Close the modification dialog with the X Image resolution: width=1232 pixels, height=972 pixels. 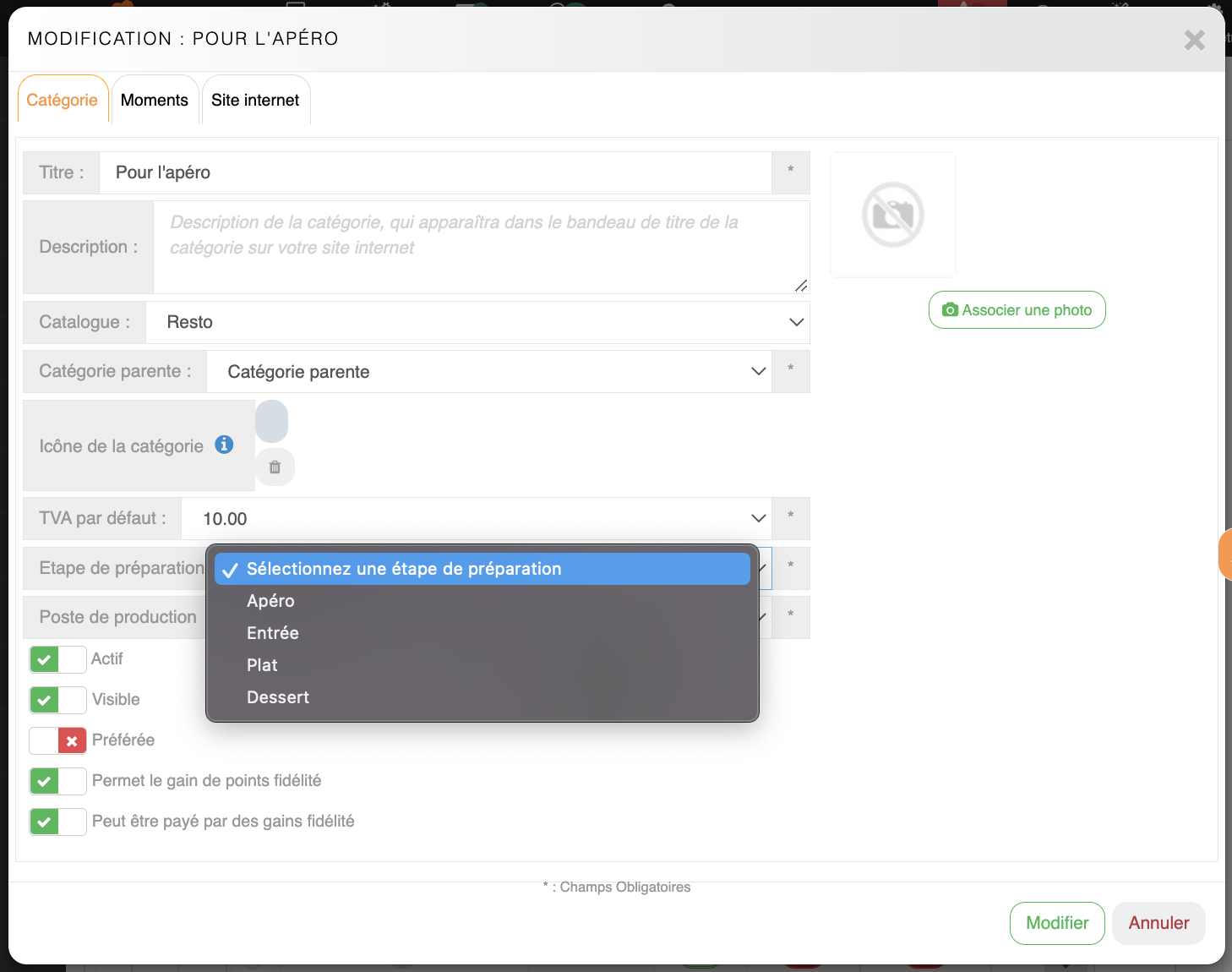[1194, 40]
